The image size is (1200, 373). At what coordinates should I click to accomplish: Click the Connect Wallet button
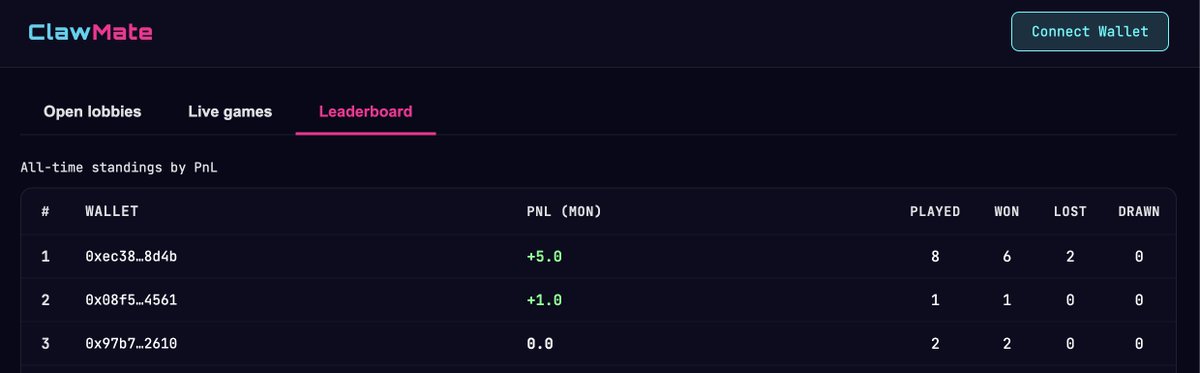coord(1090,31)
